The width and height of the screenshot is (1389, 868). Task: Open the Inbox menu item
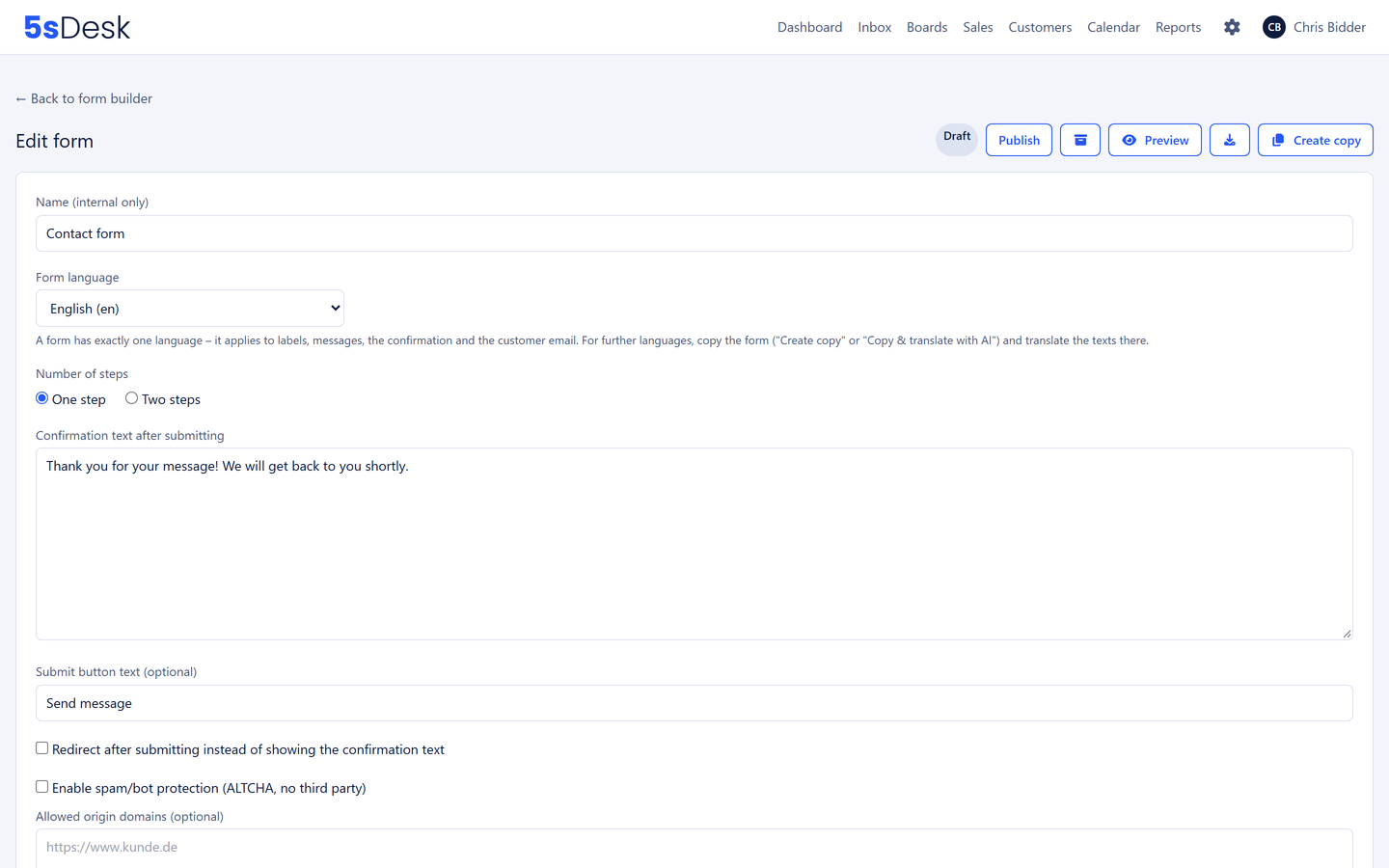pos(874,27)
